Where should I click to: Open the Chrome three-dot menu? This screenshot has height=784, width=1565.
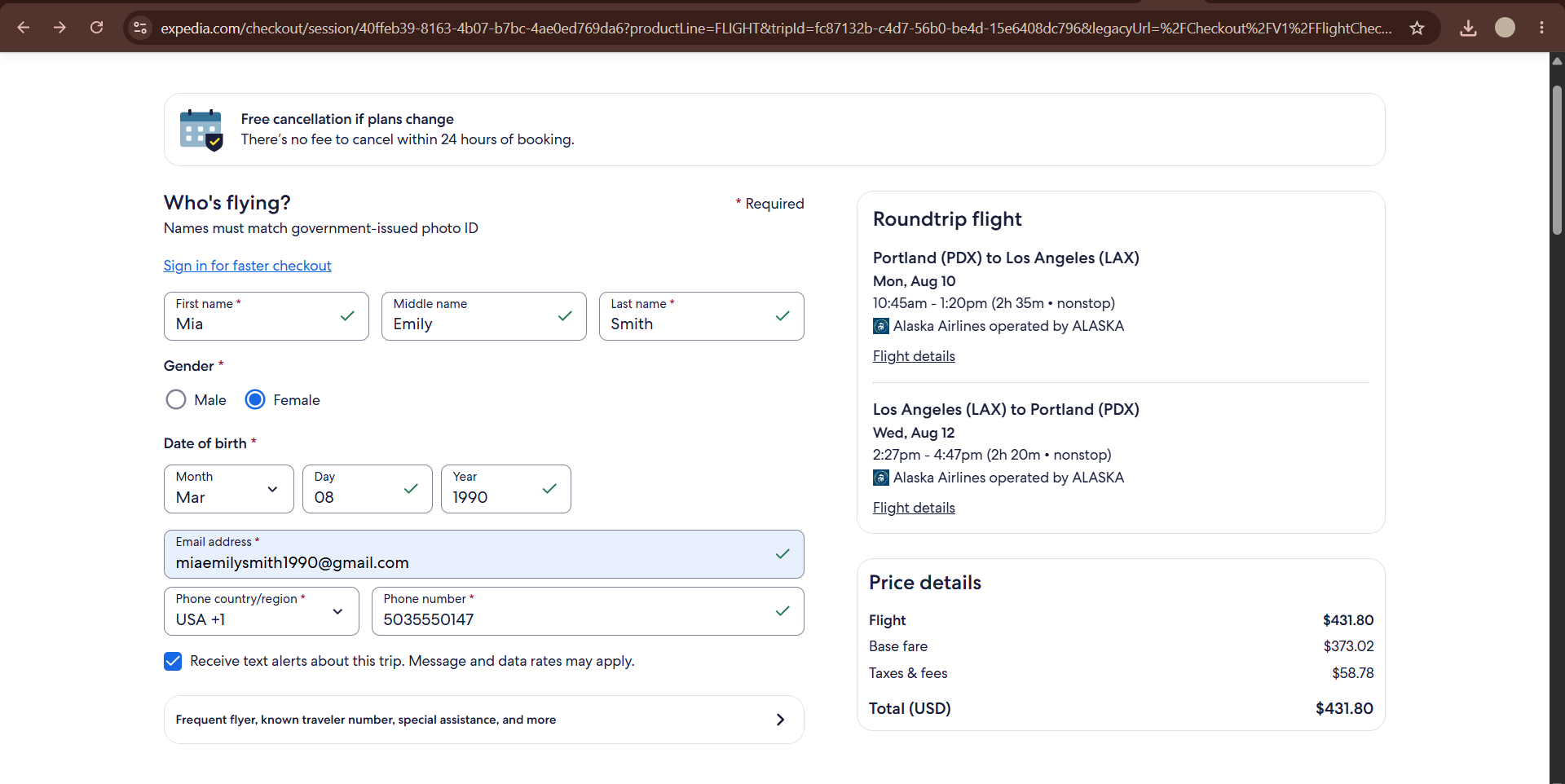pyautogui.click(x=1541, y=28)
